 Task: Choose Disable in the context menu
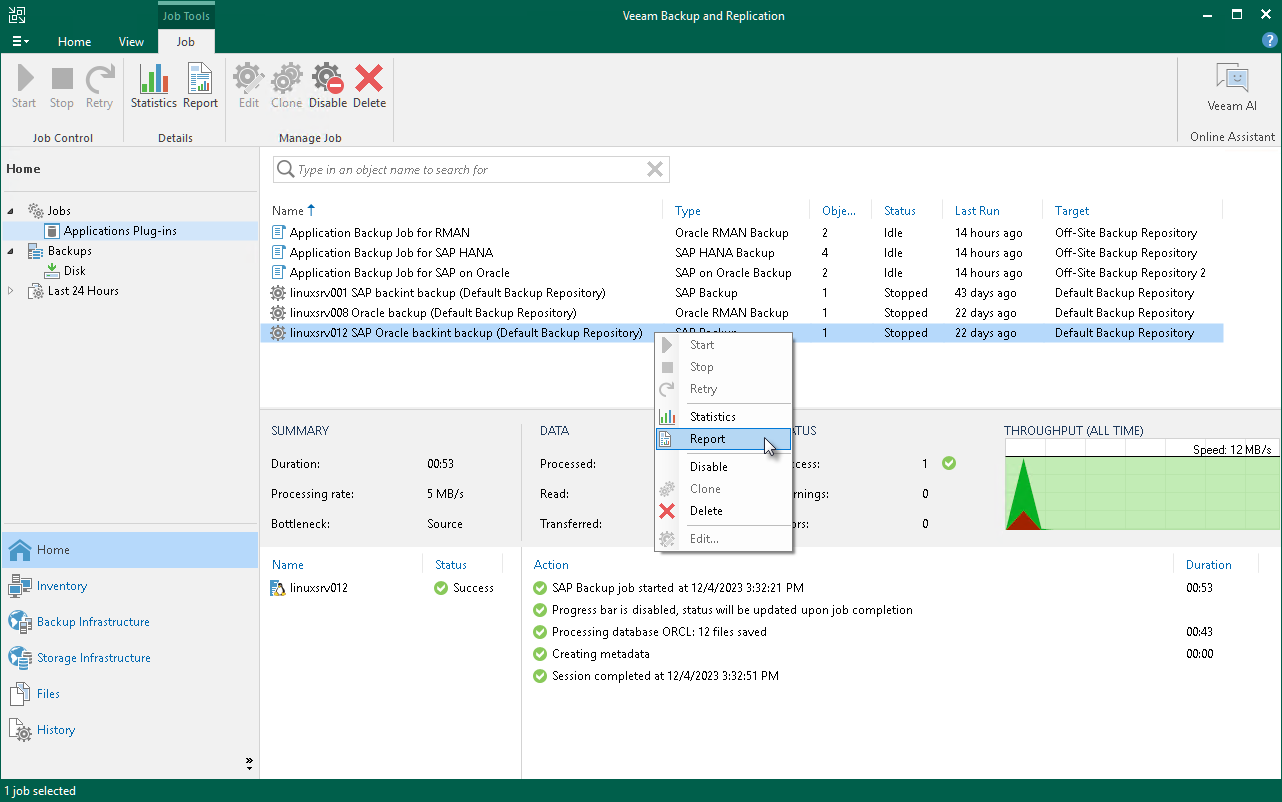[x=724, y=467]
